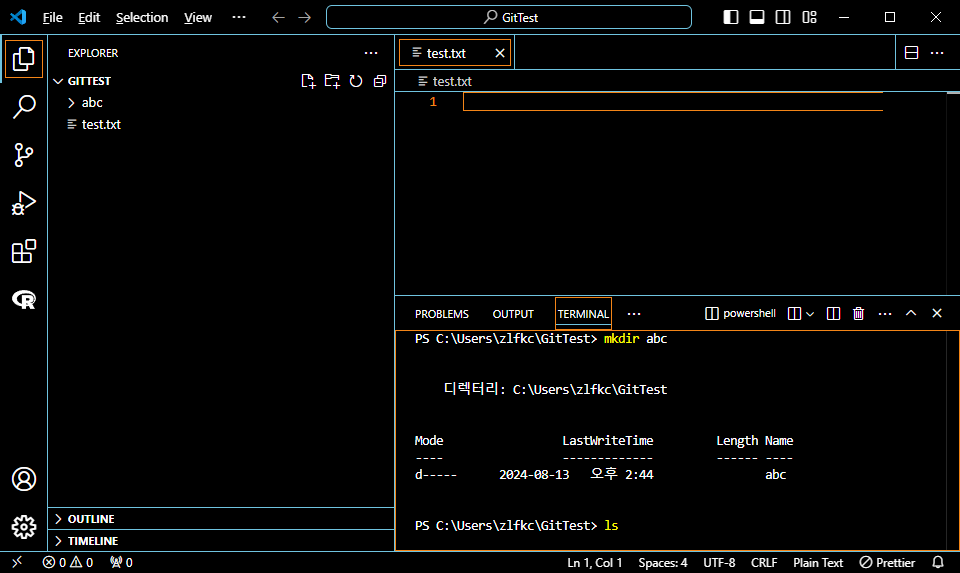The image size is (960, 573).
Task: Open the Manage gear icon
Action: click(24, 526)
